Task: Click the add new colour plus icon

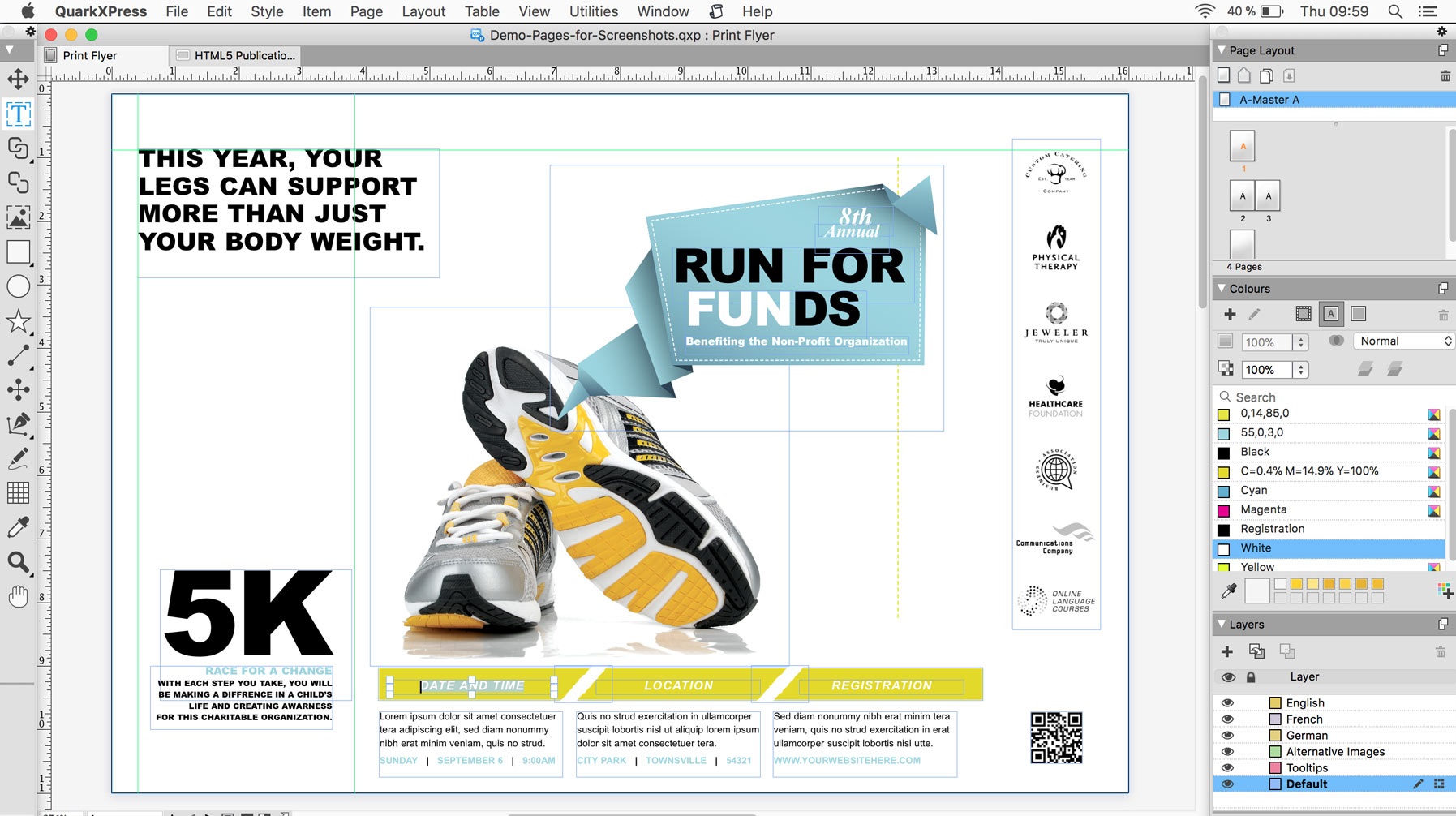Action: click(x=1230, y=314)
